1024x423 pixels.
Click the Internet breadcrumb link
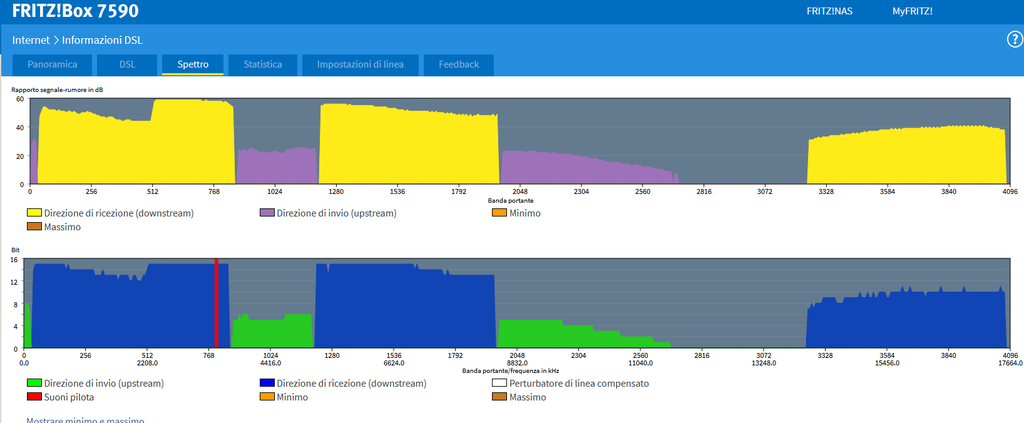pos(31,40)
